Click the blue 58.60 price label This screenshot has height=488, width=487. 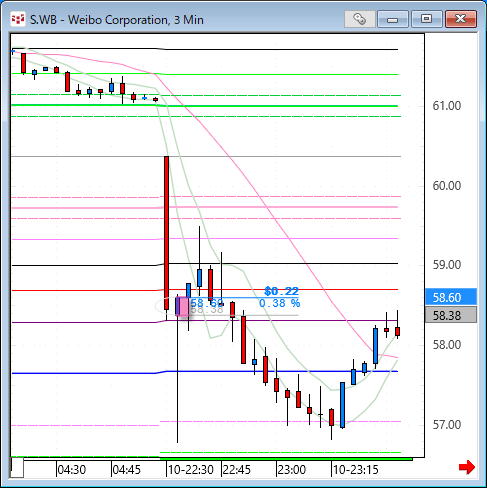click(451, 297)
